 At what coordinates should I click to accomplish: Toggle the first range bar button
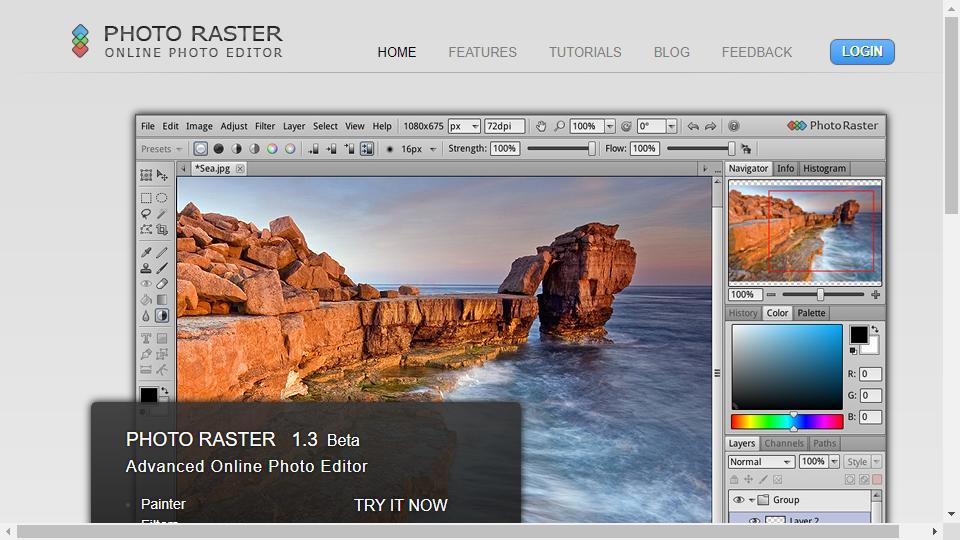[x=313, y=149]
